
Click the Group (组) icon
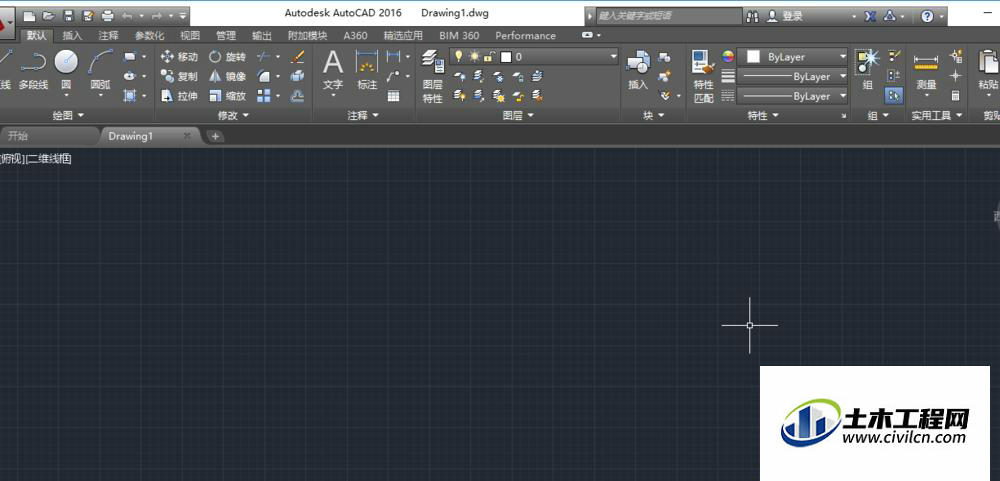(x=867, y=70)
